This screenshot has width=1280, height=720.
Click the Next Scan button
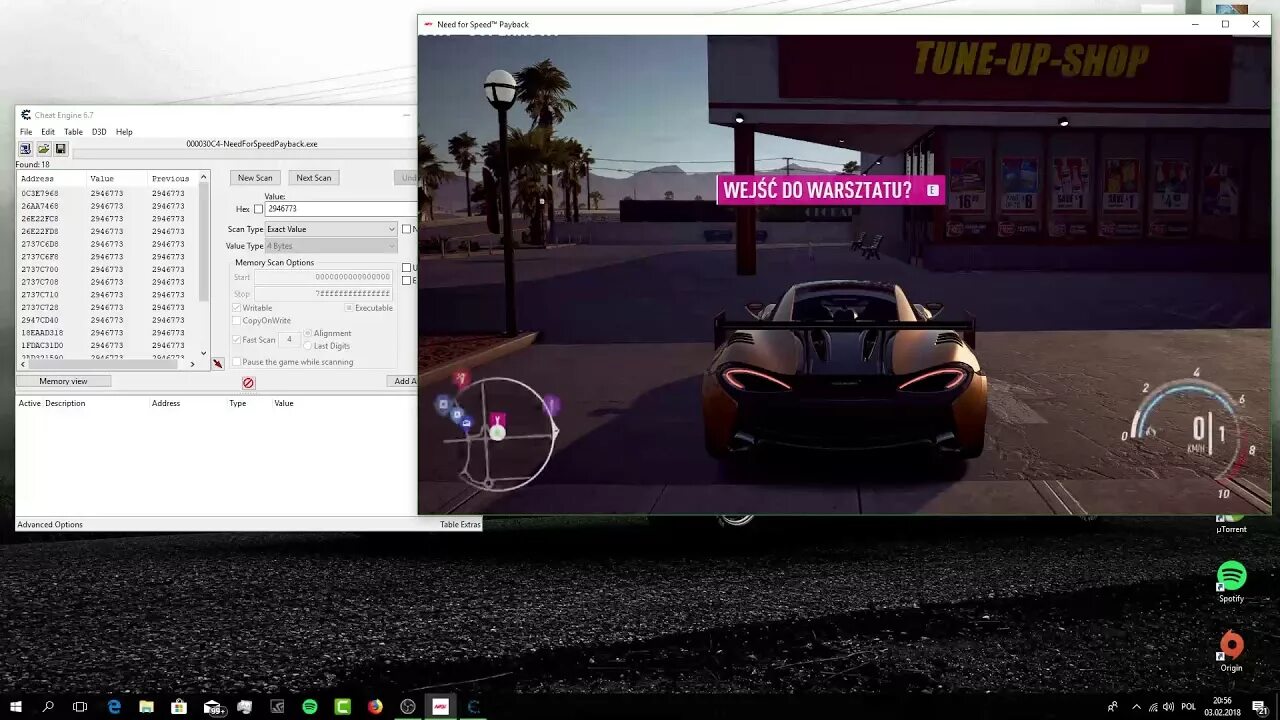(x=314, y=178)
